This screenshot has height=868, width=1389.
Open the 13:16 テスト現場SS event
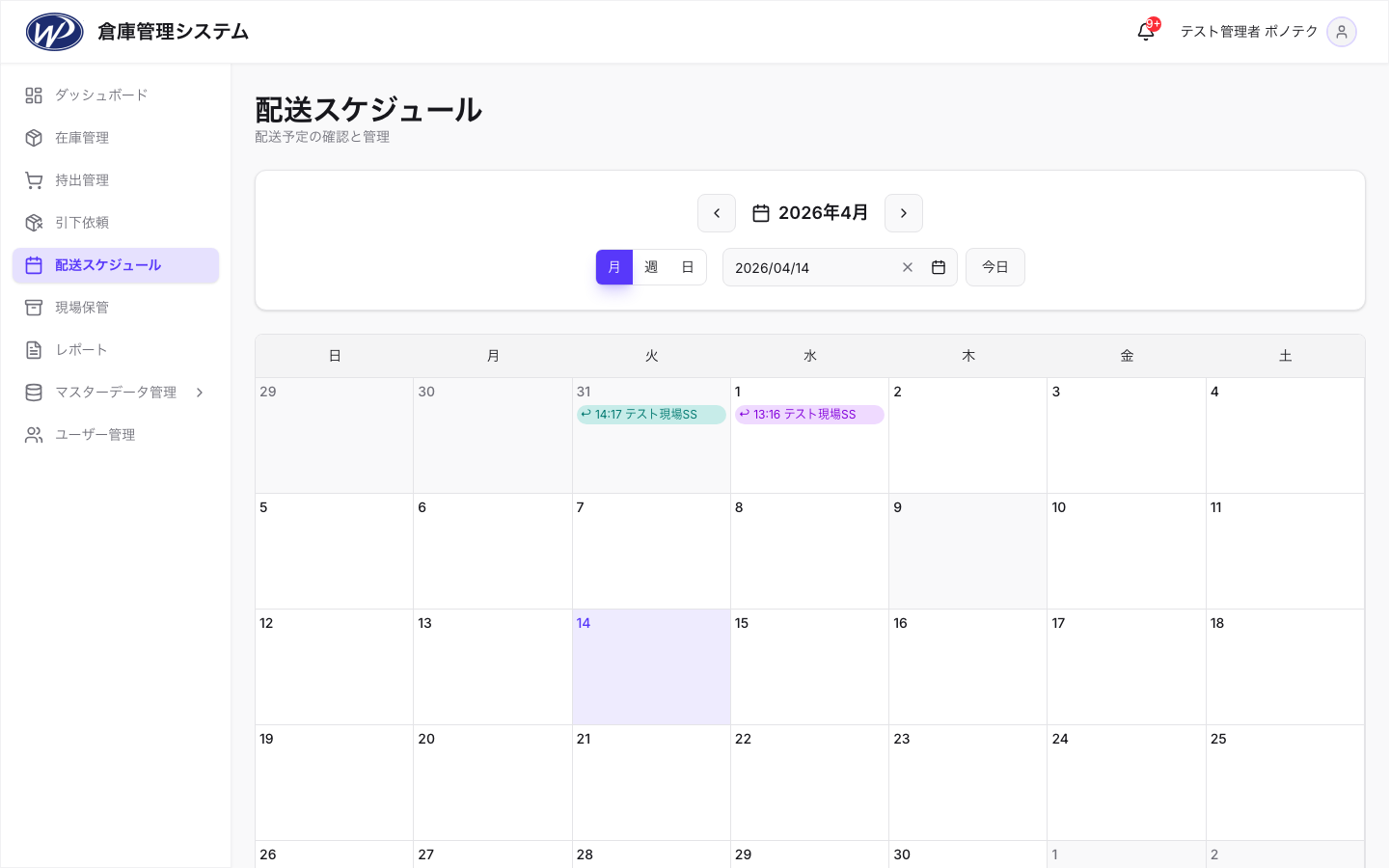809,415
